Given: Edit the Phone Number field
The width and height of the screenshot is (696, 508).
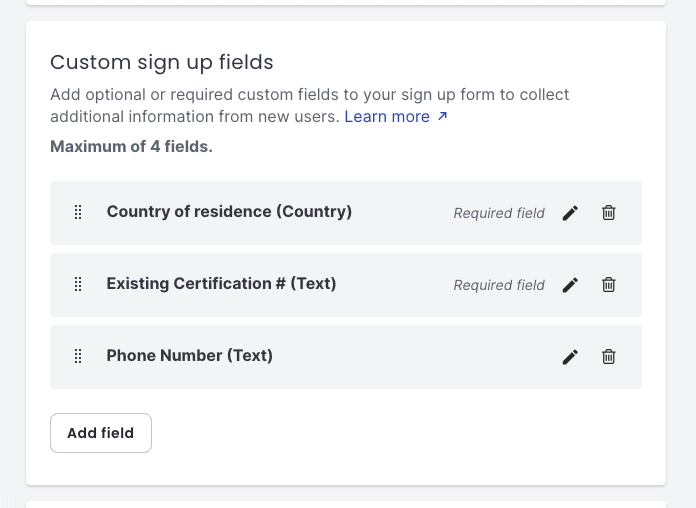Looking at the screenshot, I should (x=570, y=357).
